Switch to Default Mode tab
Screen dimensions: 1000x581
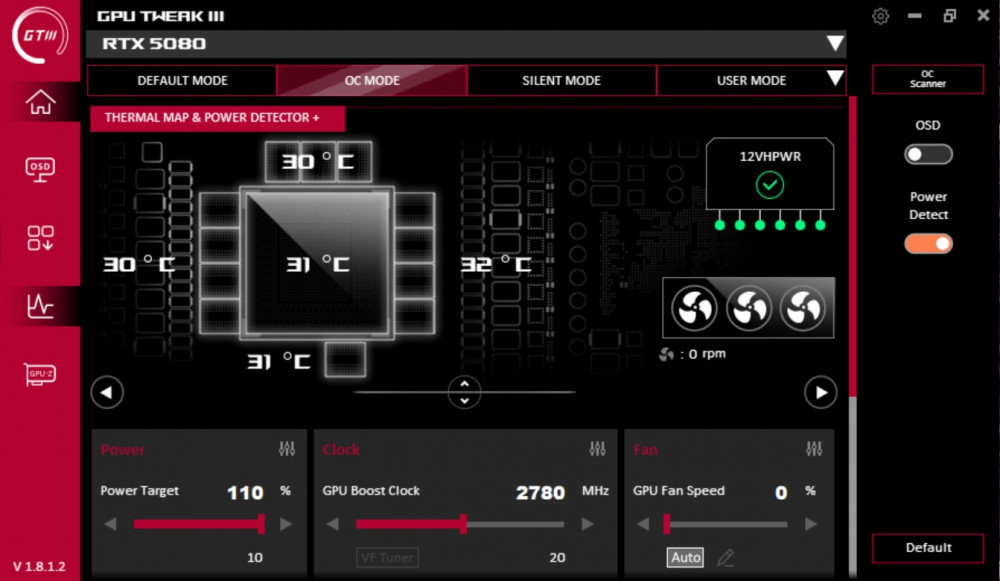182,80
